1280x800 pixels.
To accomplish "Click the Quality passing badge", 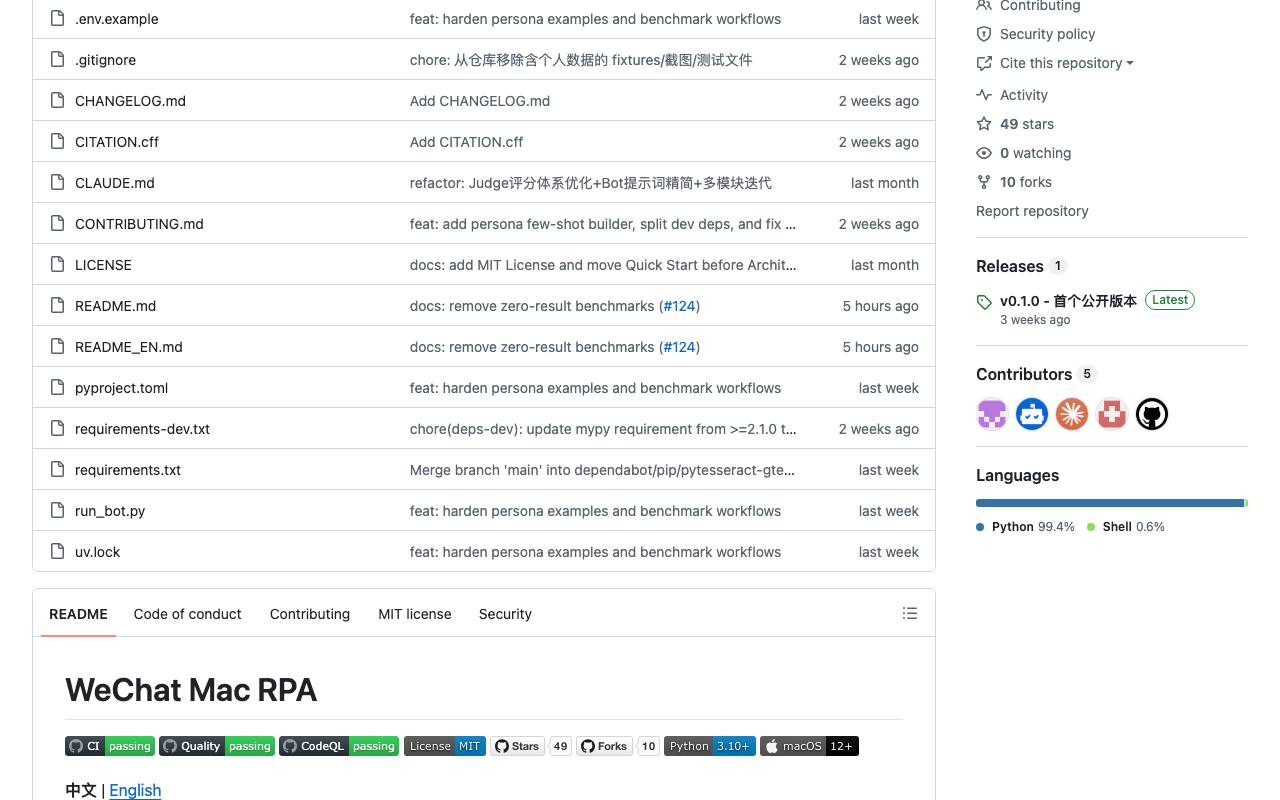I will click(x=217, y=746).
